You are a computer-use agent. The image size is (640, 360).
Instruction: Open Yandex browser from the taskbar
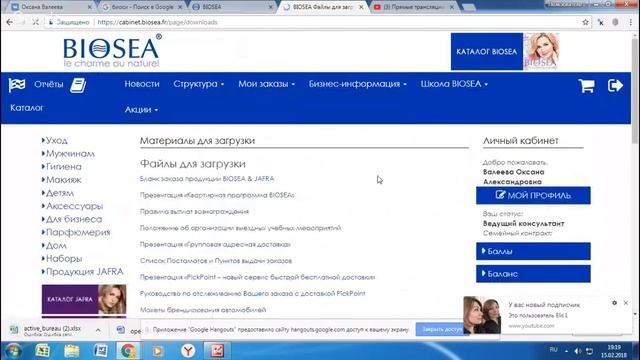coord(188,351)
